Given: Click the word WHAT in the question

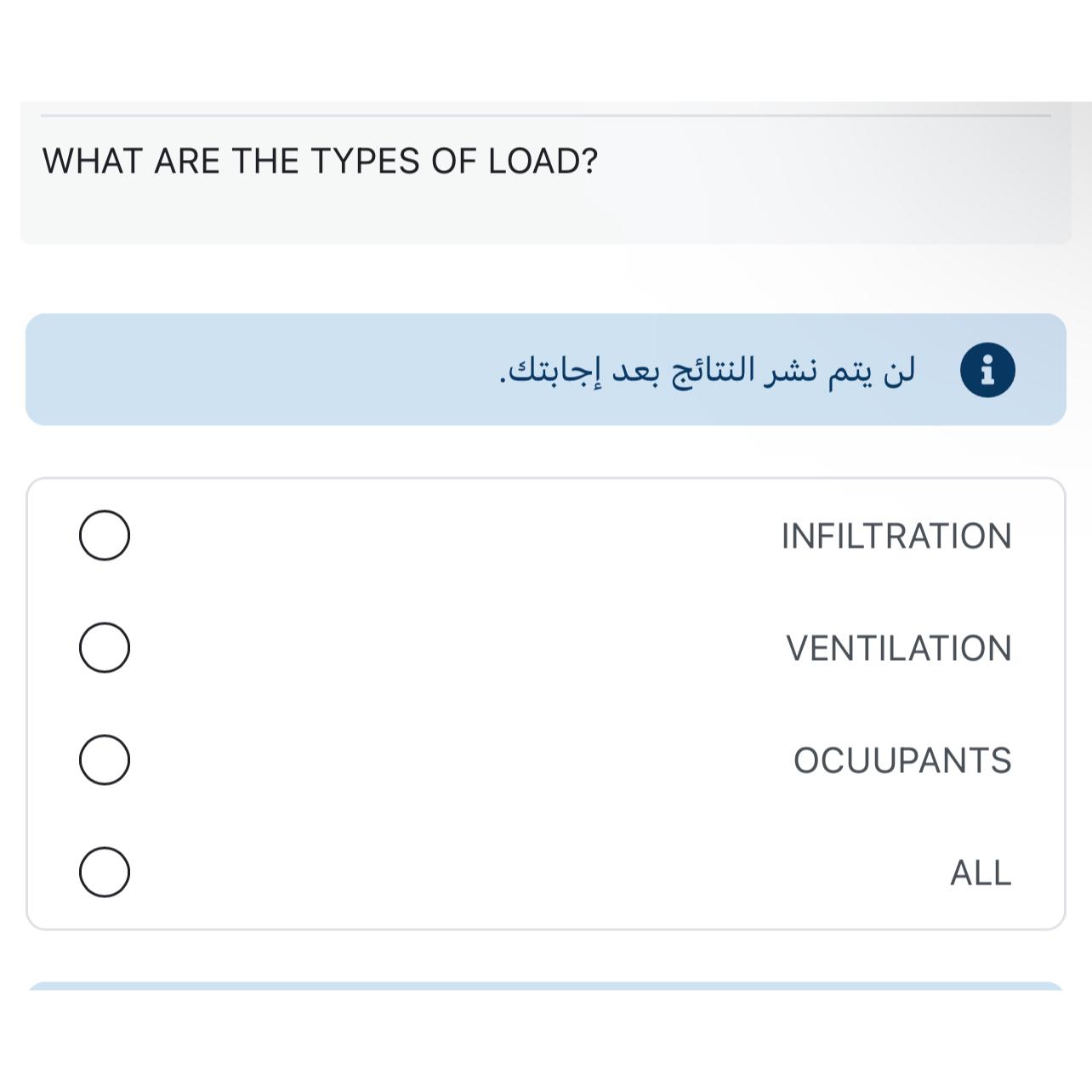Looking at the screenshot, I should pos(92,161).
